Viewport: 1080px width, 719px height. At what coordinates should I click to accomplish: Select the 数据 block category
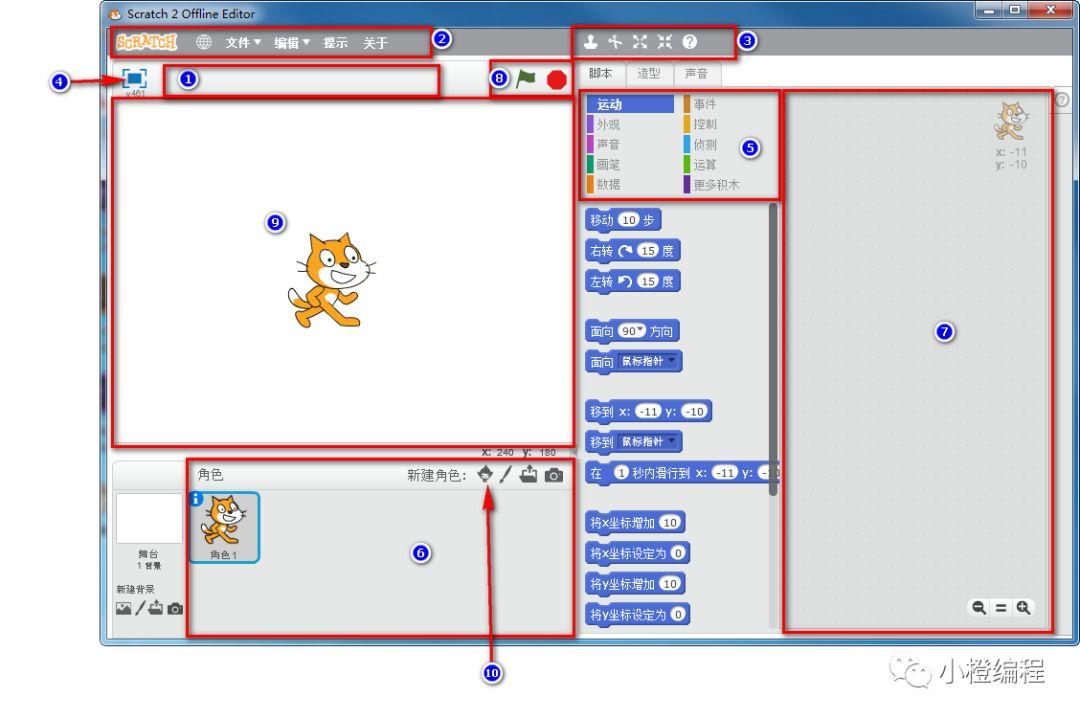coord(630,185)
